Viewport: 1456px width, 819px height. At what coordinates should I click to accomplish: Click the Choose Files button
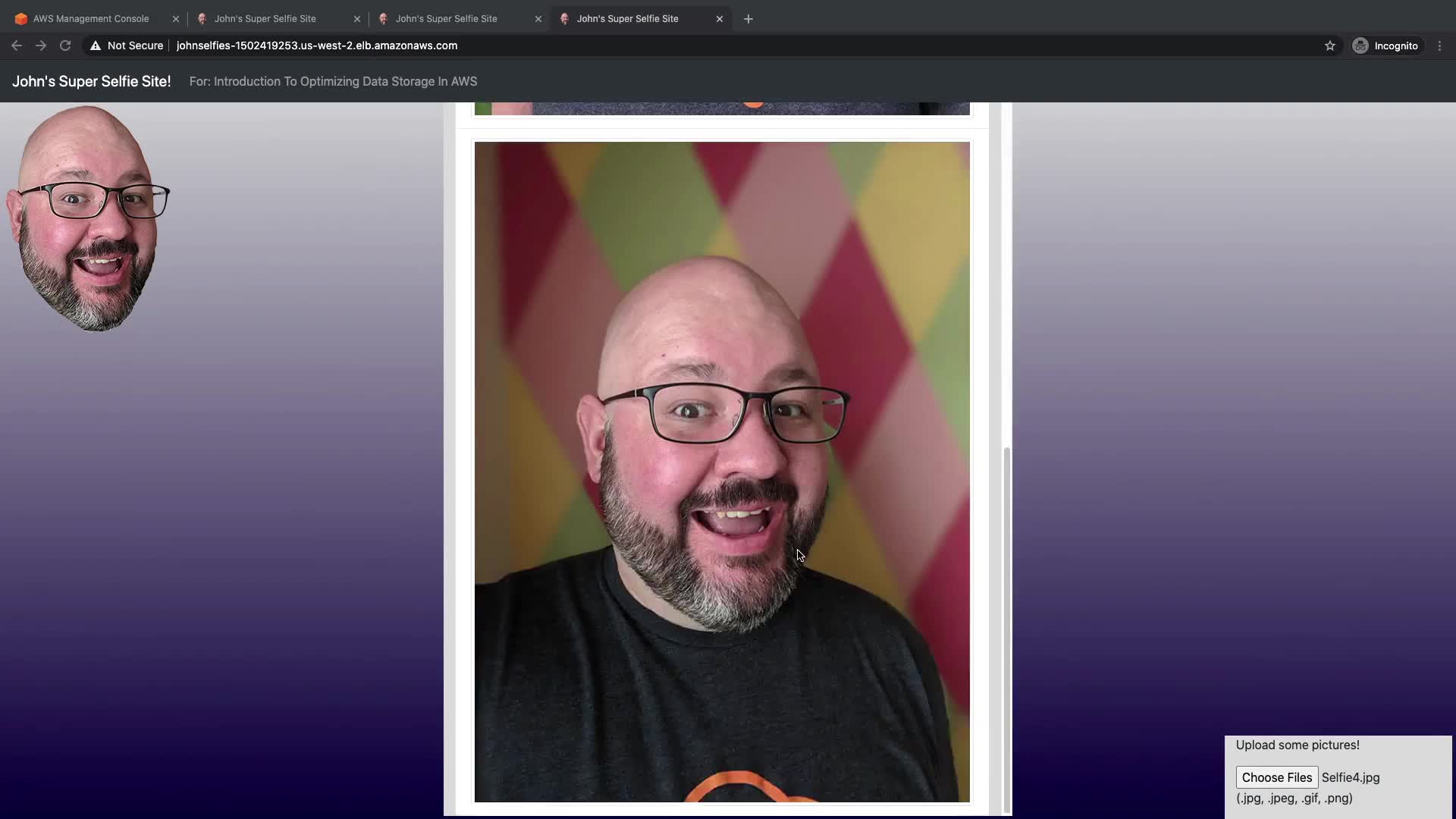[1276, 777]
